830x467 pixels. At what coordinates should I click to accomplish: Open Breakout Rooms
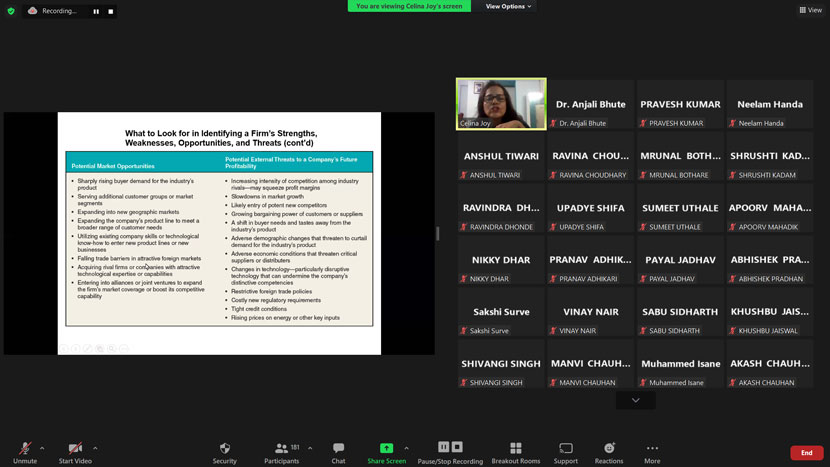[x=515, y=449]
